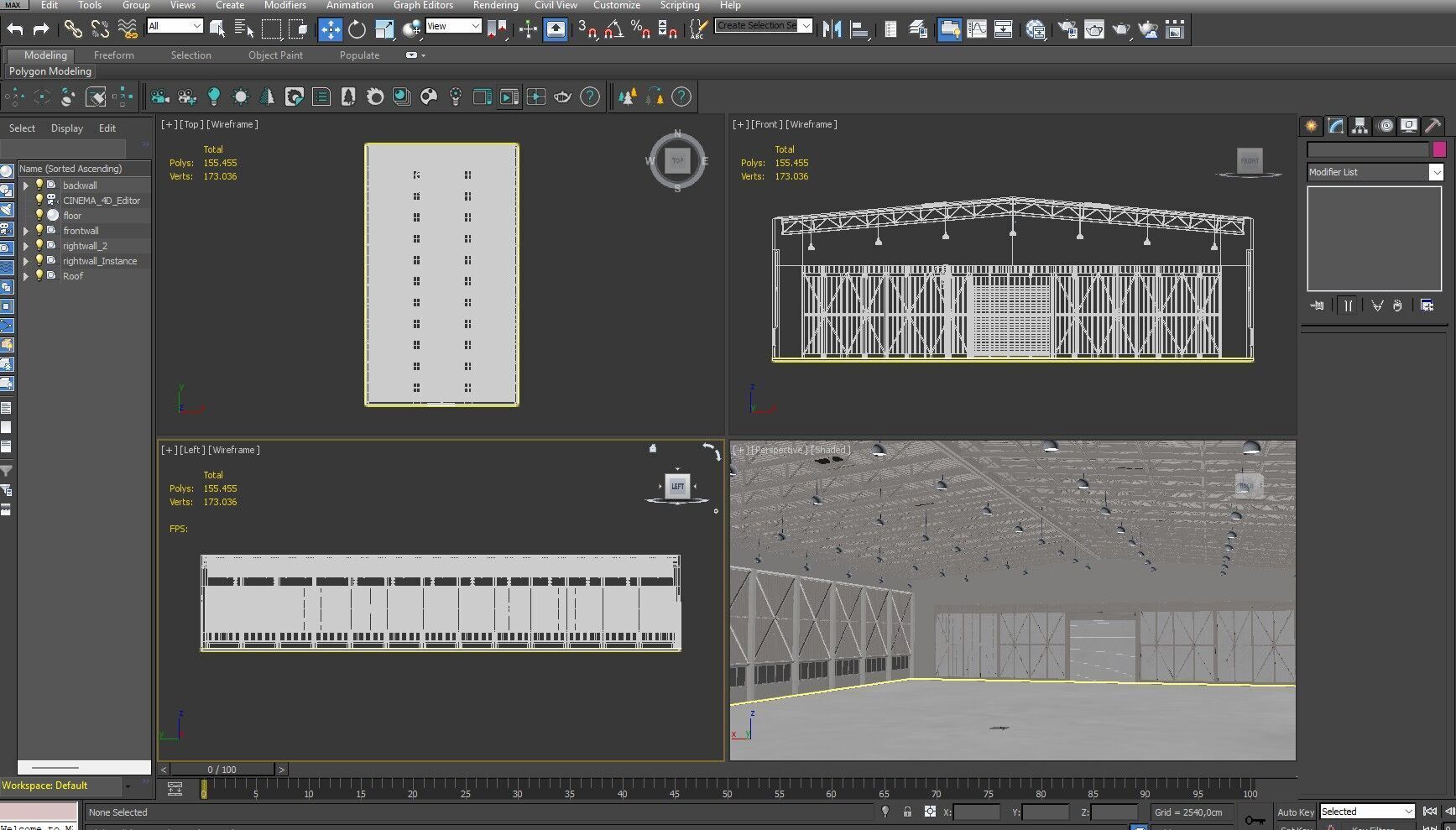1456x830 pixels.
Task: Open the Graph Editors menu
Action: pyautogui.click(x=423, y=5)
